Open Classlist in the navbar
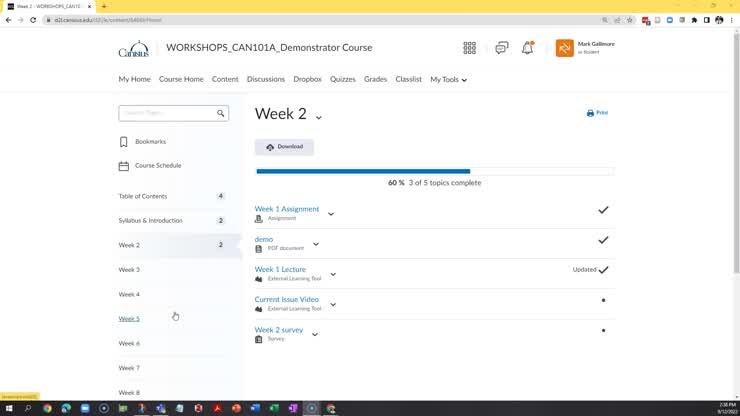The height and width of the screenshot is (416, 740). pos(408,79)
